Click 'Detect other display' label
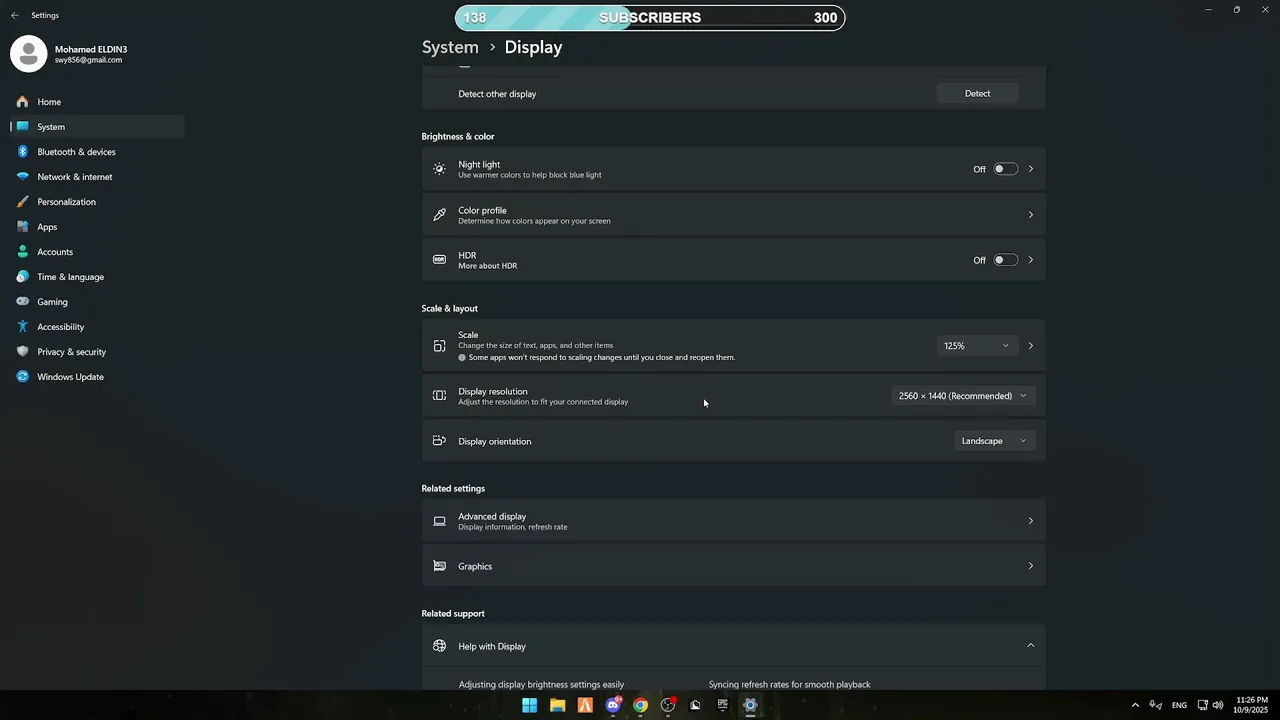Viewport: 1280px width, 720px height. tap(497, 94)
